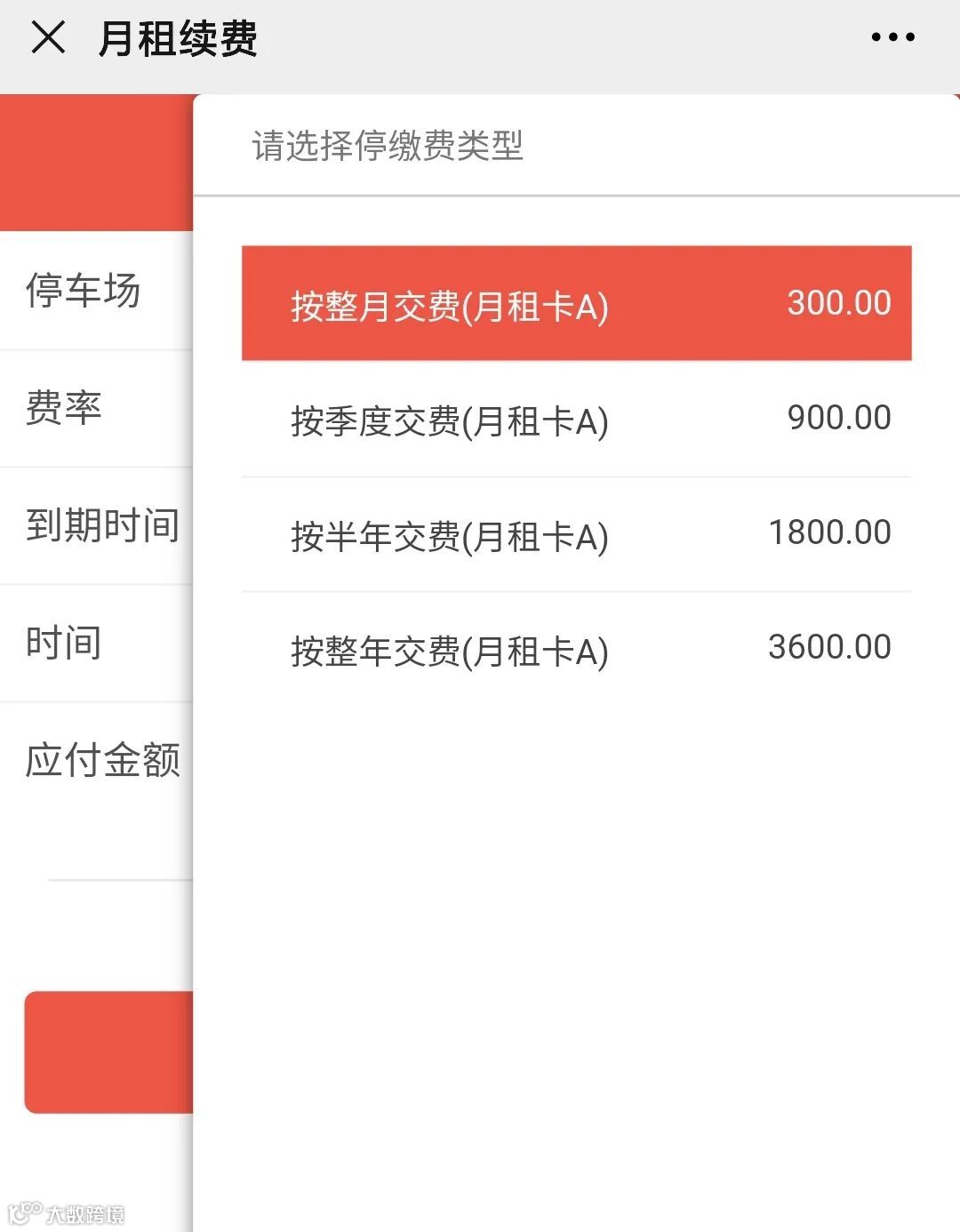
Task: Click the red banner behind the panel
Action: [96, 163]
